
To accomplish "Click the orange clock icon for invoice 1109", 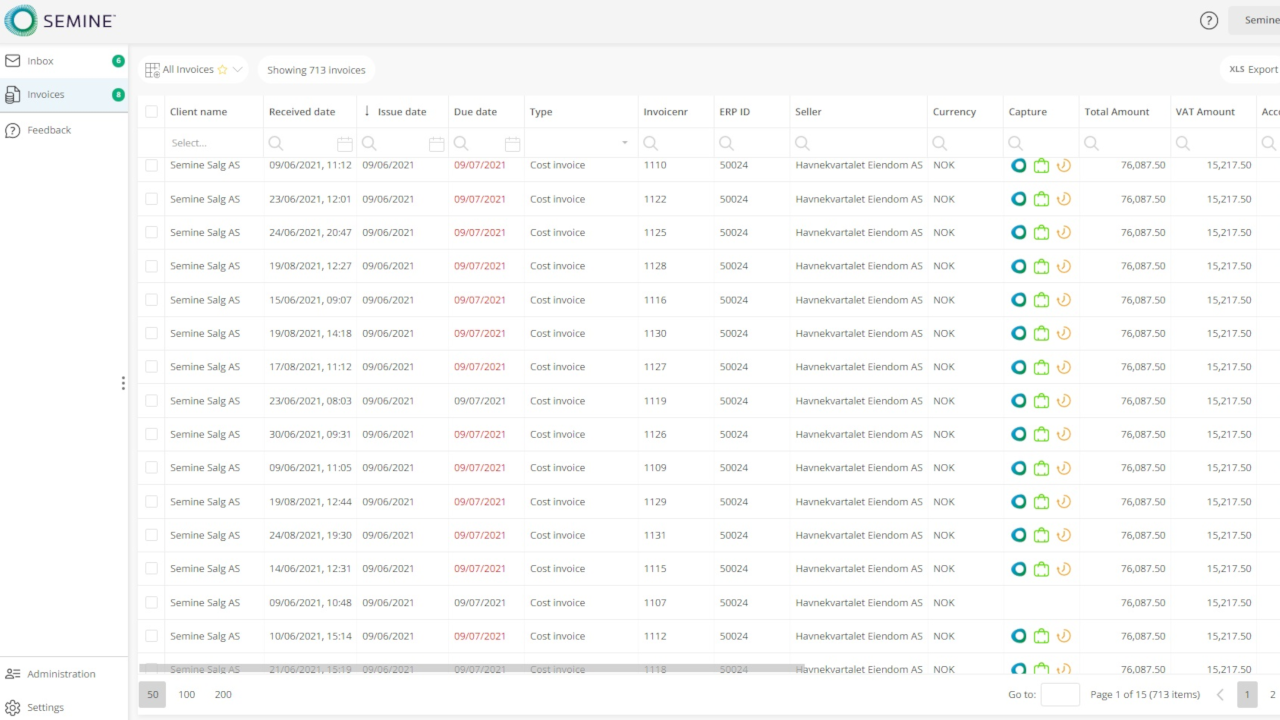I will pyautogui.click(x=1064, y=468).
